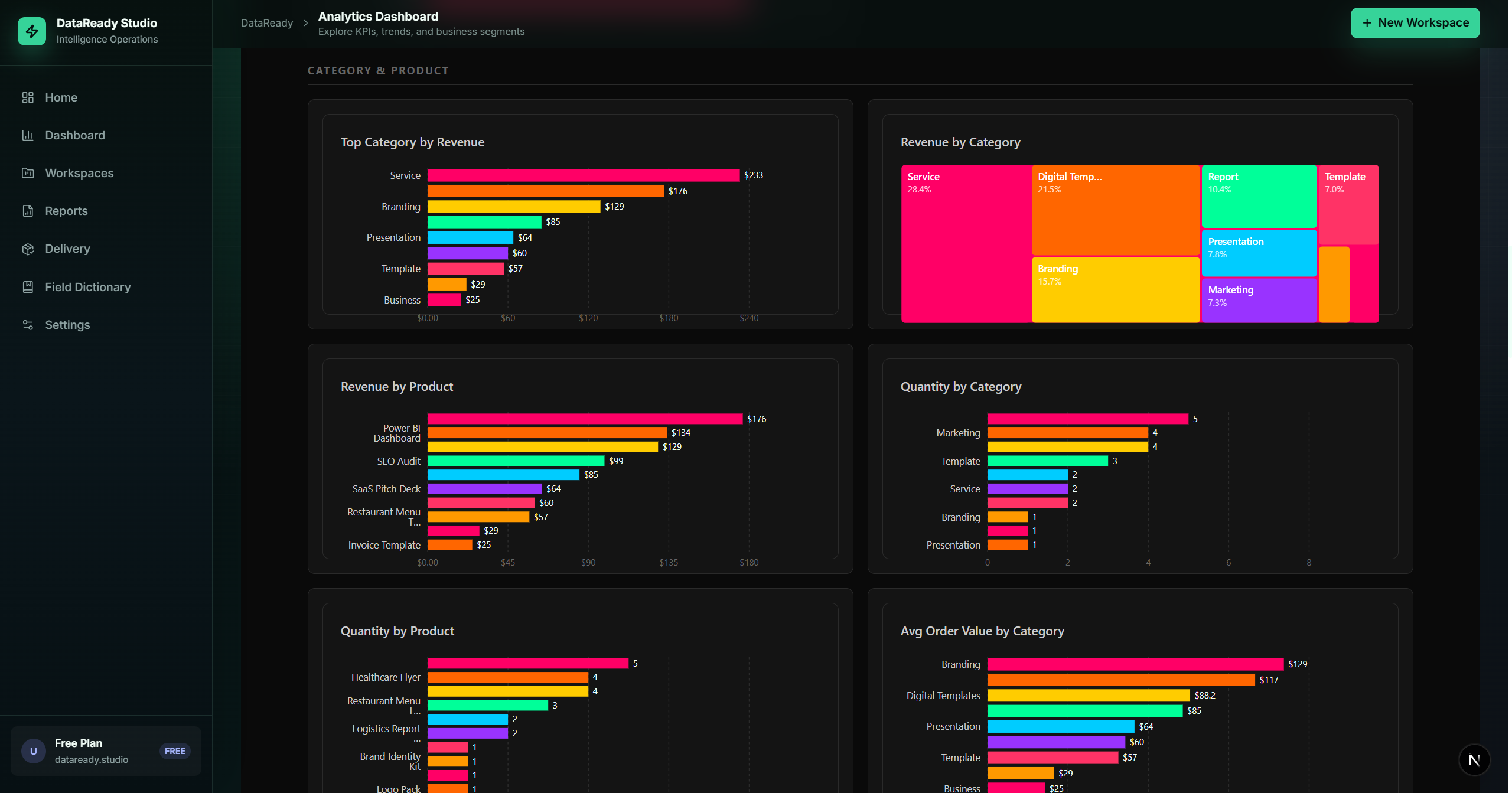Click the $99 SEO Audit bar
The width and height of the screenshot is (1512, 793).
(x=516, y=461)
